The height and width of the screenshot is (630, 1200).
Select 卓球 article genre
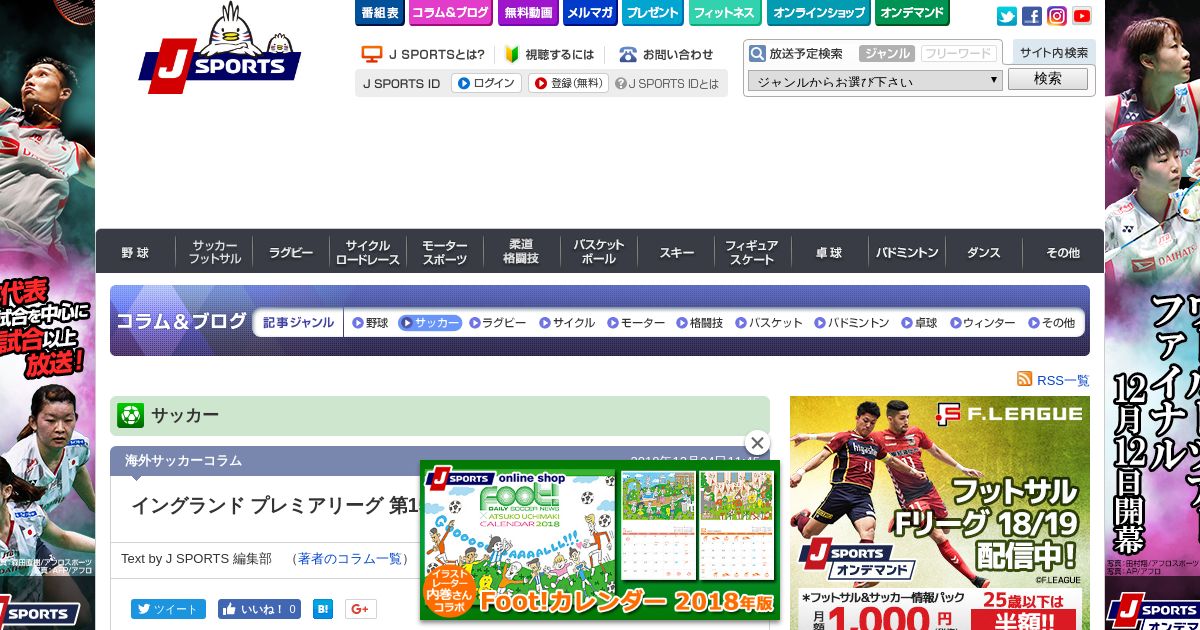919,322
